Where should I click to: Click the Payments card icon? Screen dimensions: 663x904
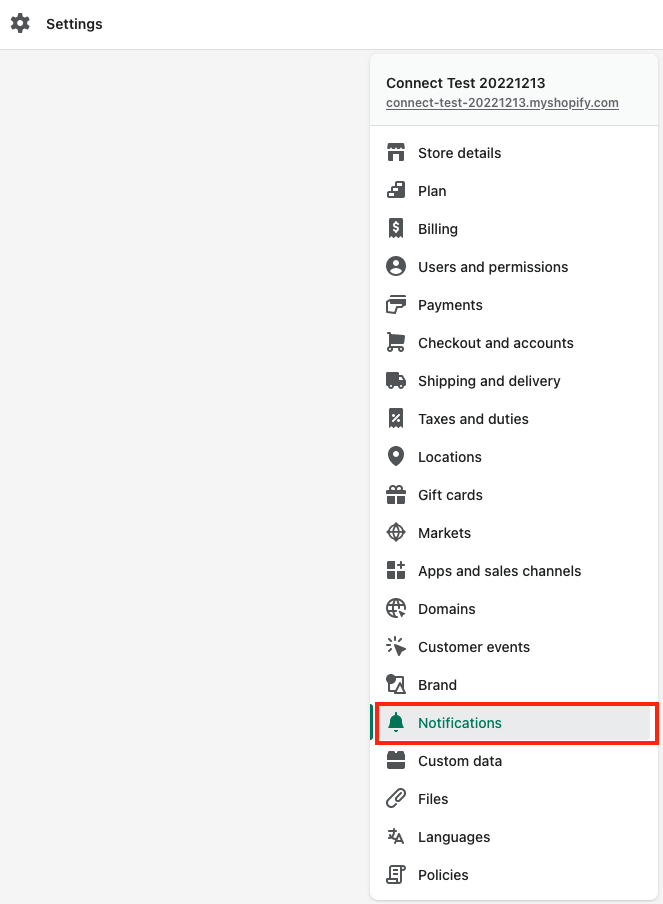click(396, 305)
